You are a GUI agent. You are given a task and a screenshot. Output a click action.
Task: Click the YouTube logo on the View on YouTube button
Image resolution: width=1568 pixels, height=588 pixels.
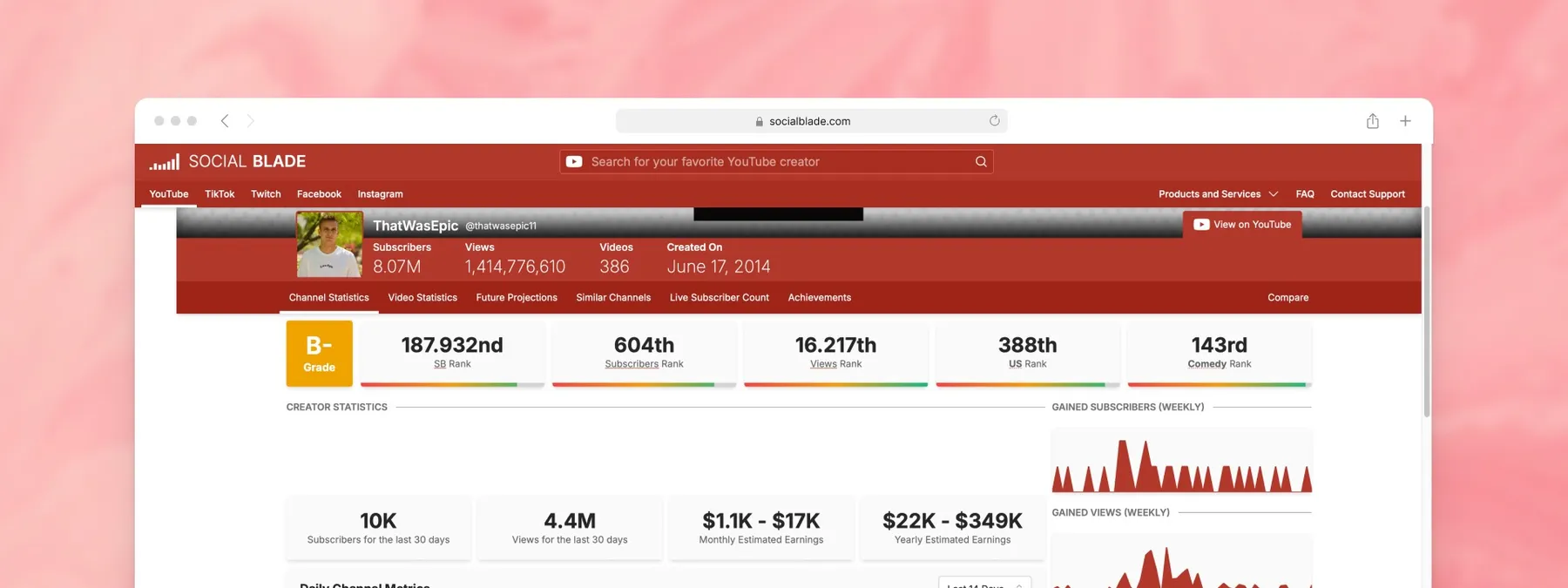tap(1201, 225)
